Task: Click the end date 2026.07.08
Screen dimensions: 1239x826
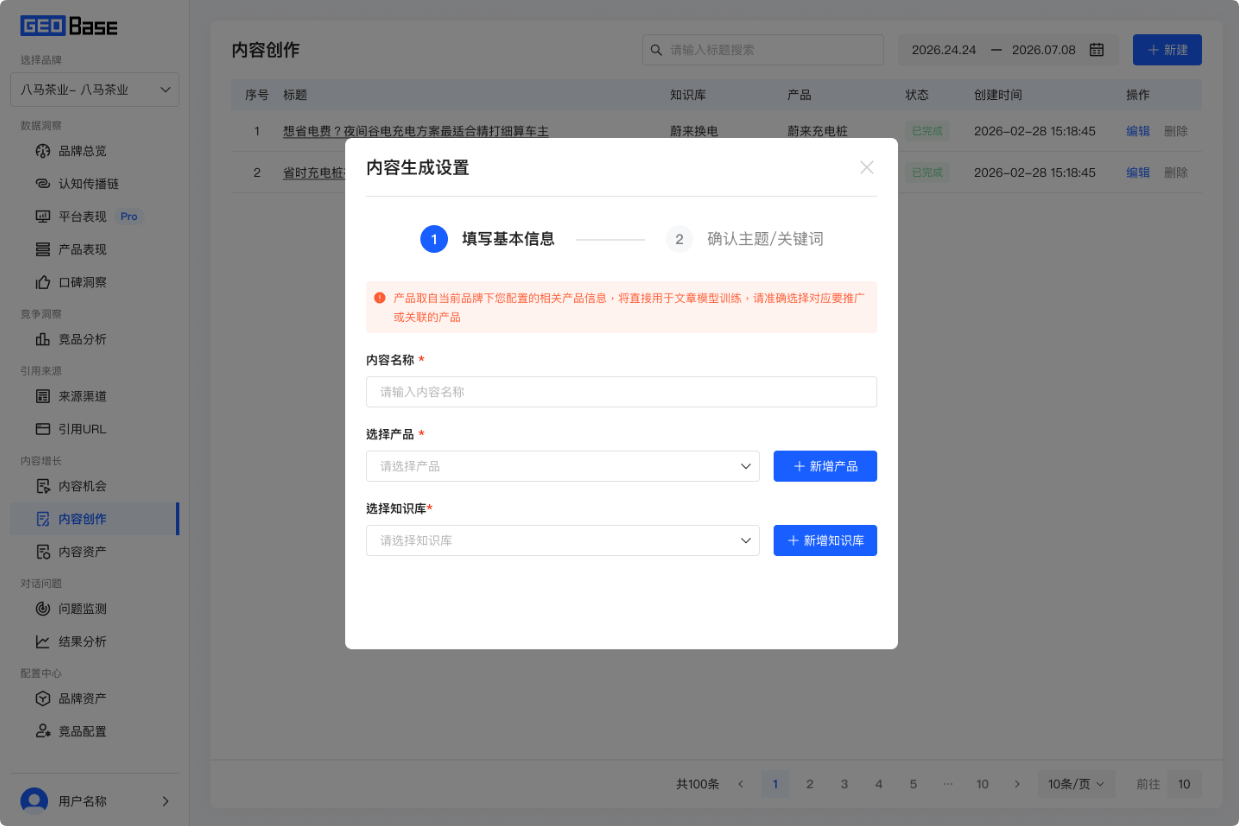Action: (x=1044, y=50)
